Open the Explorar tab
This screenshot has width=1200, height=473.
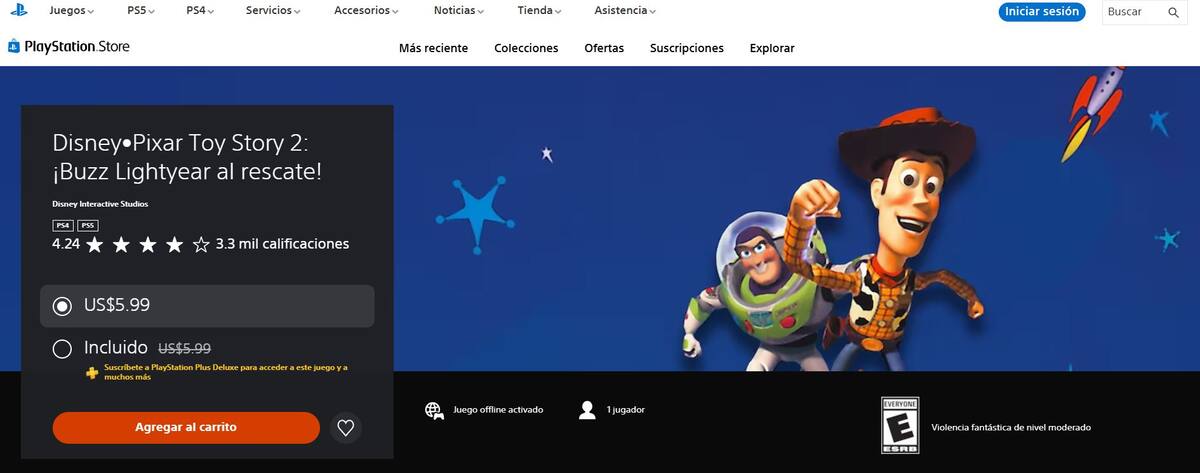click(x=772, y=48)
